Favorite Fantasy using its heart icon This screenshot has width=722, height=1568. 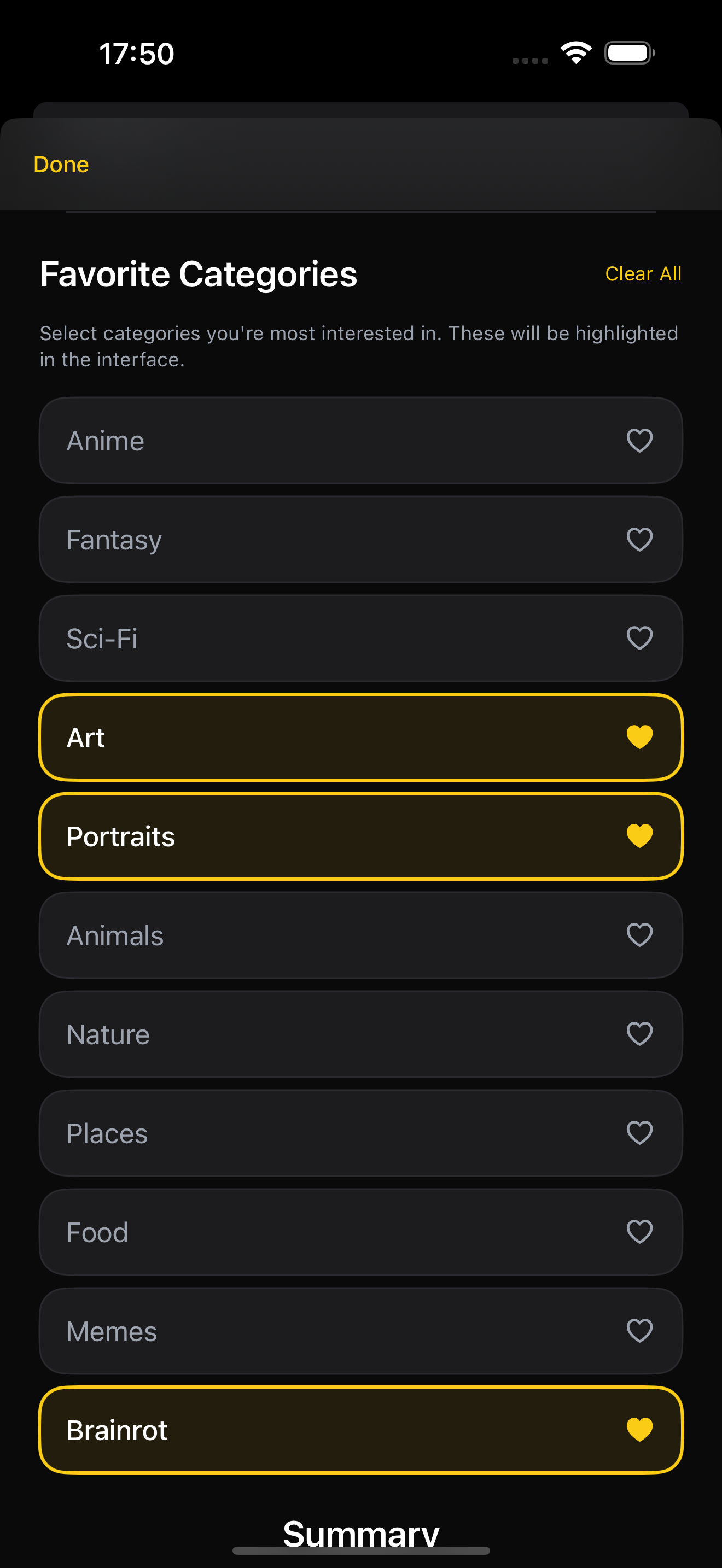click(x=639, y=539)
